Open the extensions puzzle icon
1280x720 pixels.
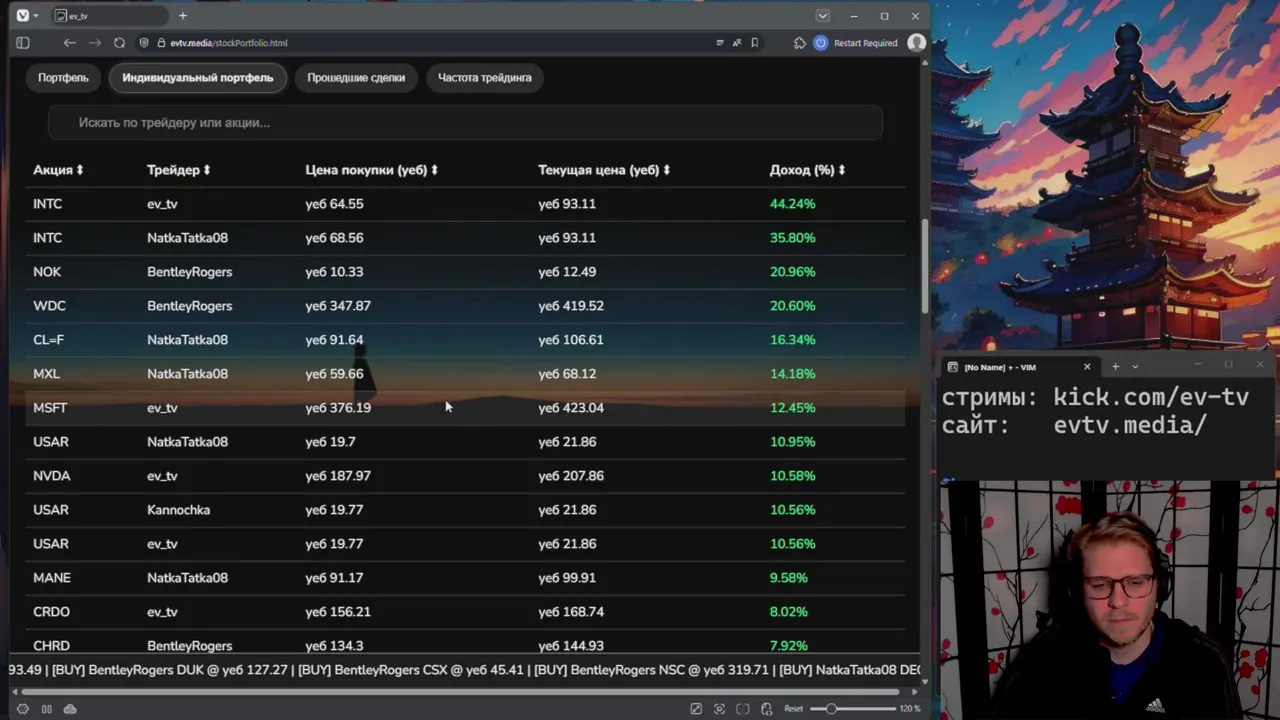[799, 43]
